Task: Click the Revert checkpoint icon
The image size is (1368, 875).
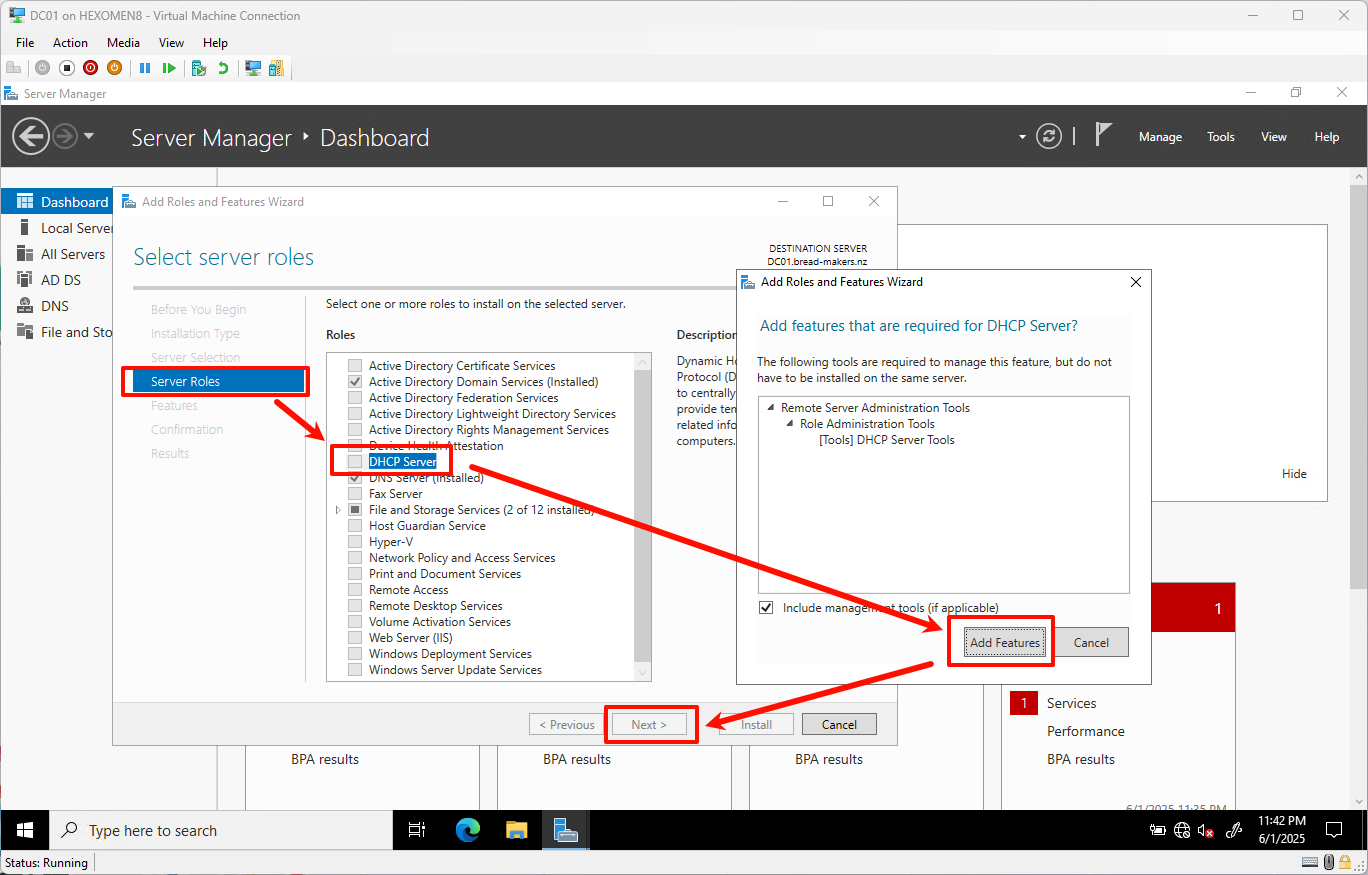Action: pos(224,67)
